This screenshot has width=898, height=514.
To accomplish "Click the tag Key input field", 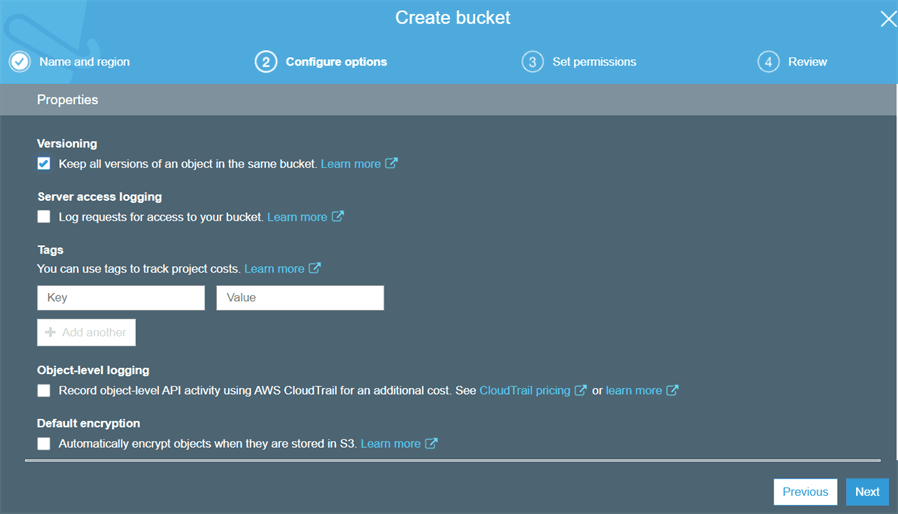I will tap(121, 298).
